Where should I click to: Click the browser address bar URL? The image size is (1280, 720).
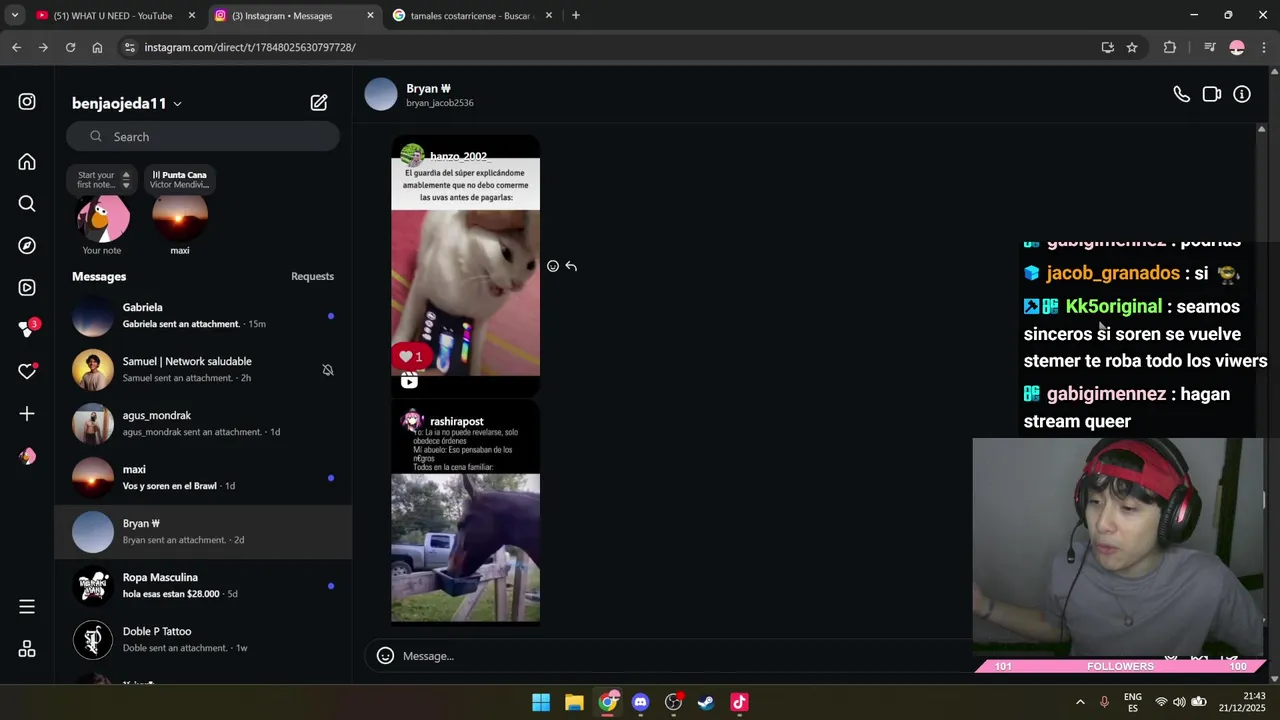(250, 47)
